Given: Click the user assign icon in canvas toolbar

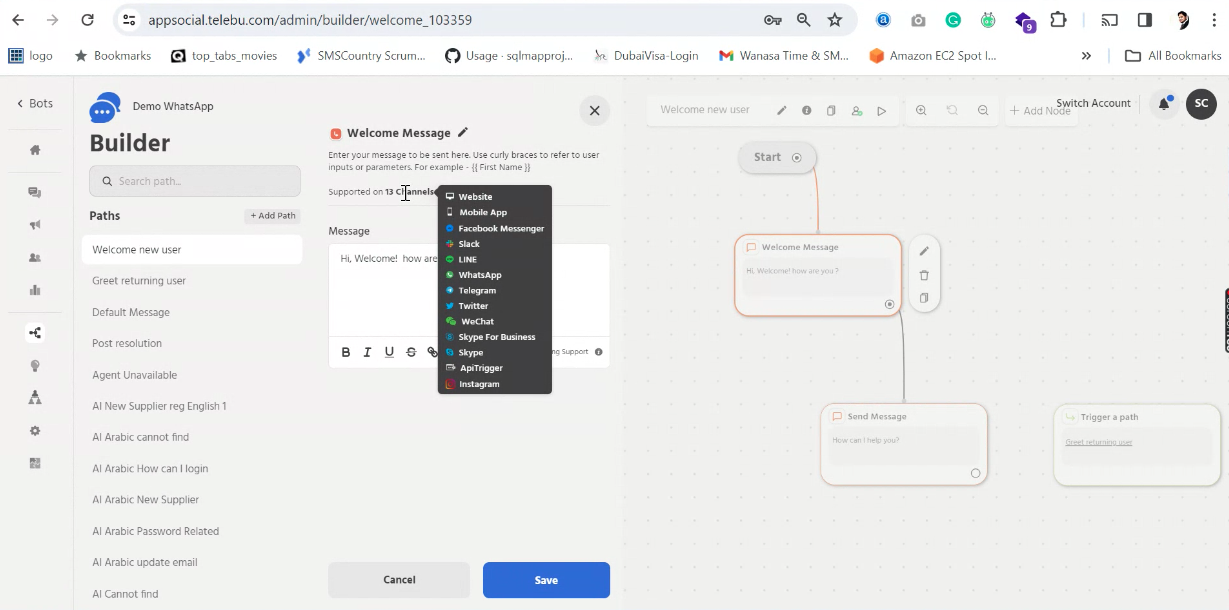Looking at the screenshot, I should [857, 111].
